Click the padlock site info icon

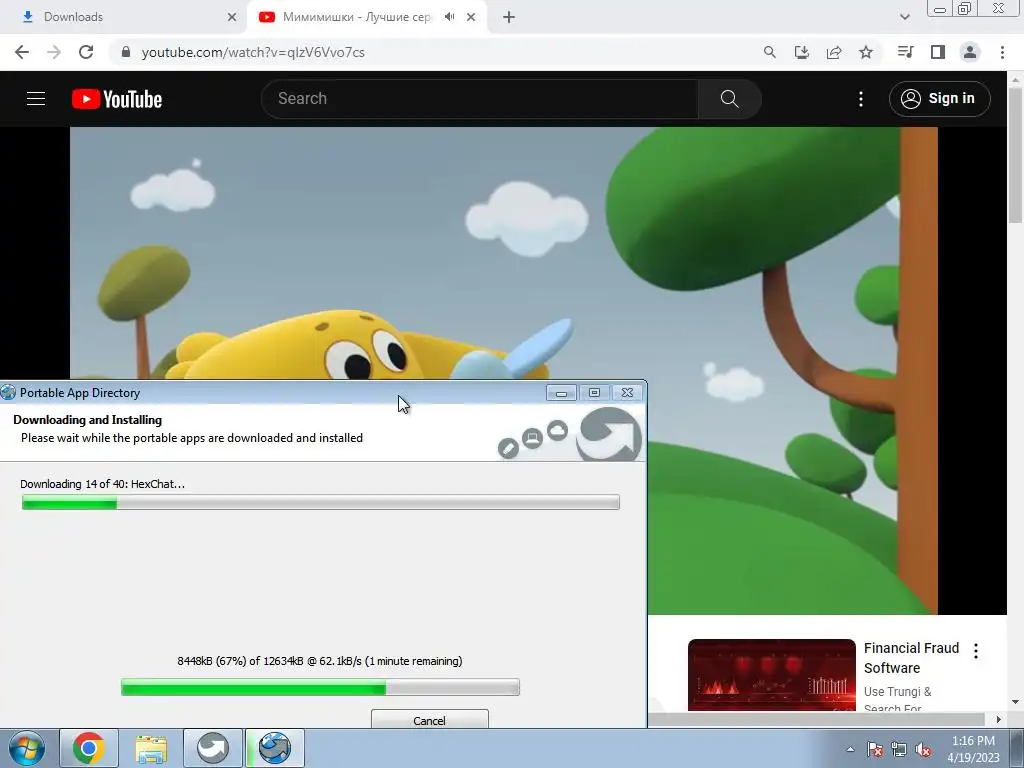[x=126, y=52]
